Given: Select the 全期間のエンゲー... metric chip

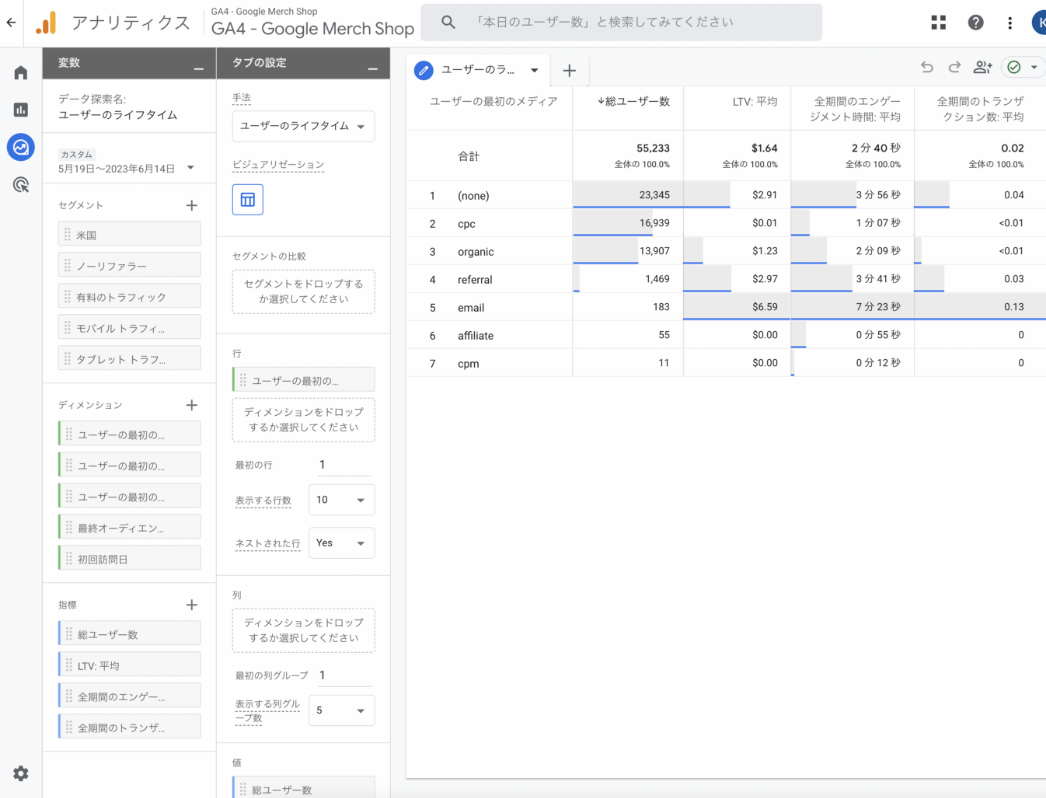Looking at the screenshot, I should 129,697.
